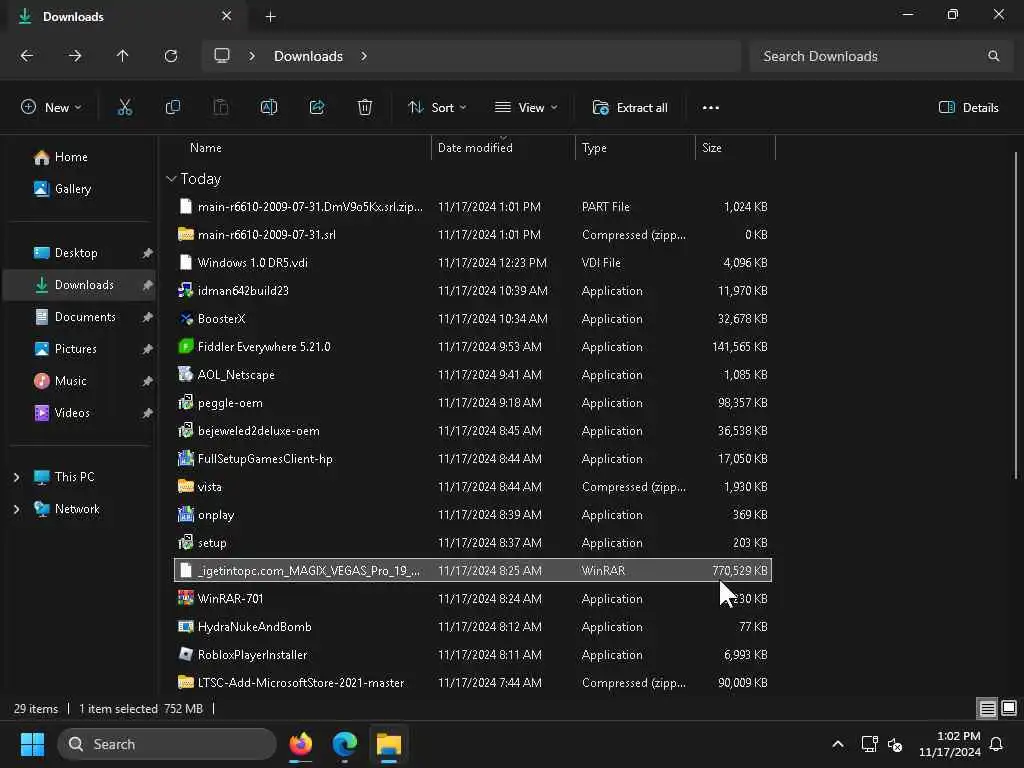1024x768 pixels.
Task: Open Home in the sidebar
Action: pos(71,157)
